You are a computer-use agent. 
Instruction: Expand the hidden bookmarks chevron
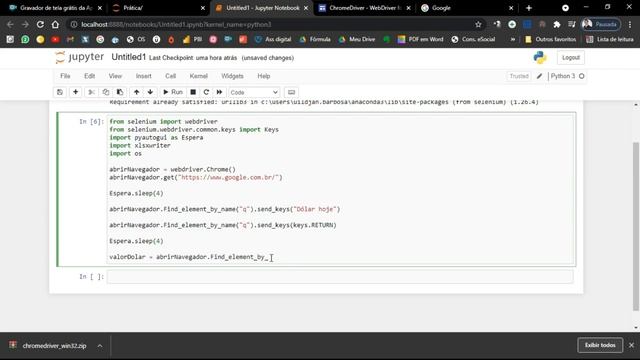pyautogui.click(x=513, y=39)
